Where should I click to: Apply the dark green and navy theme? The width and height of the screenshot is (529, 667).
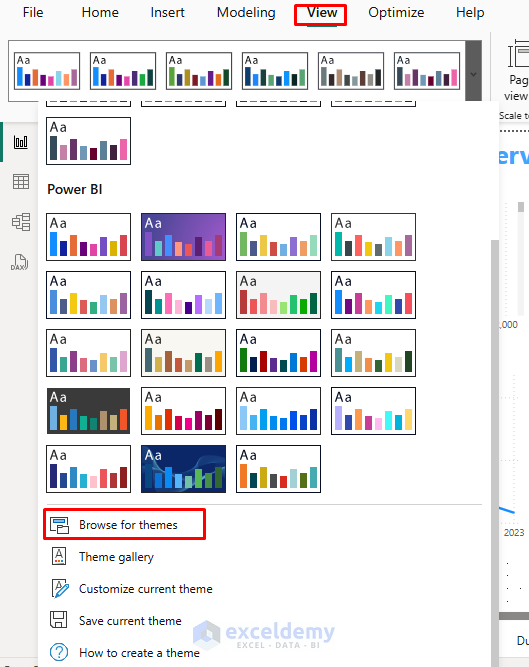point(278,353)
